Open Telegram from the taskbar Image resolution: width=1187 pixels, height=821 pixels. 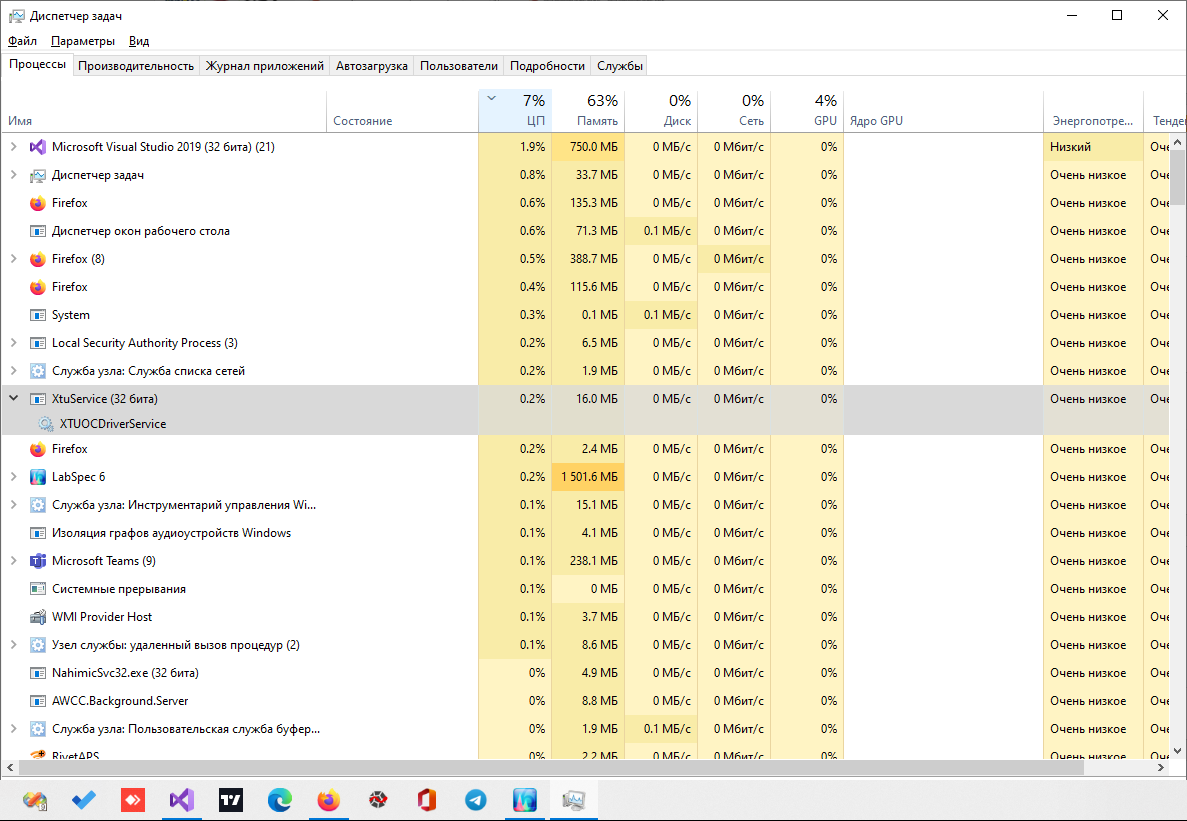pyautogui.click(x=476, y=800)
